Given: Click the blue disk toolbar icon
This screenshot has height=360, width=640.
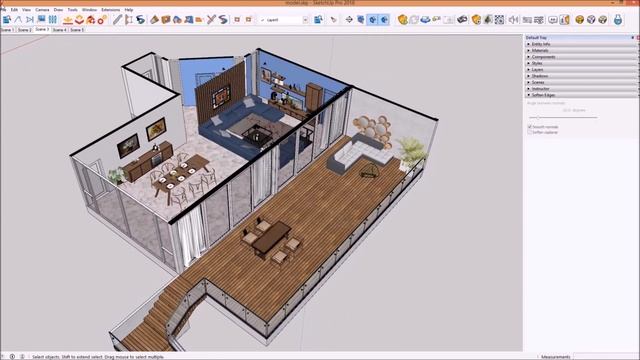Looking at the screenshot, I should pos(425,19).
